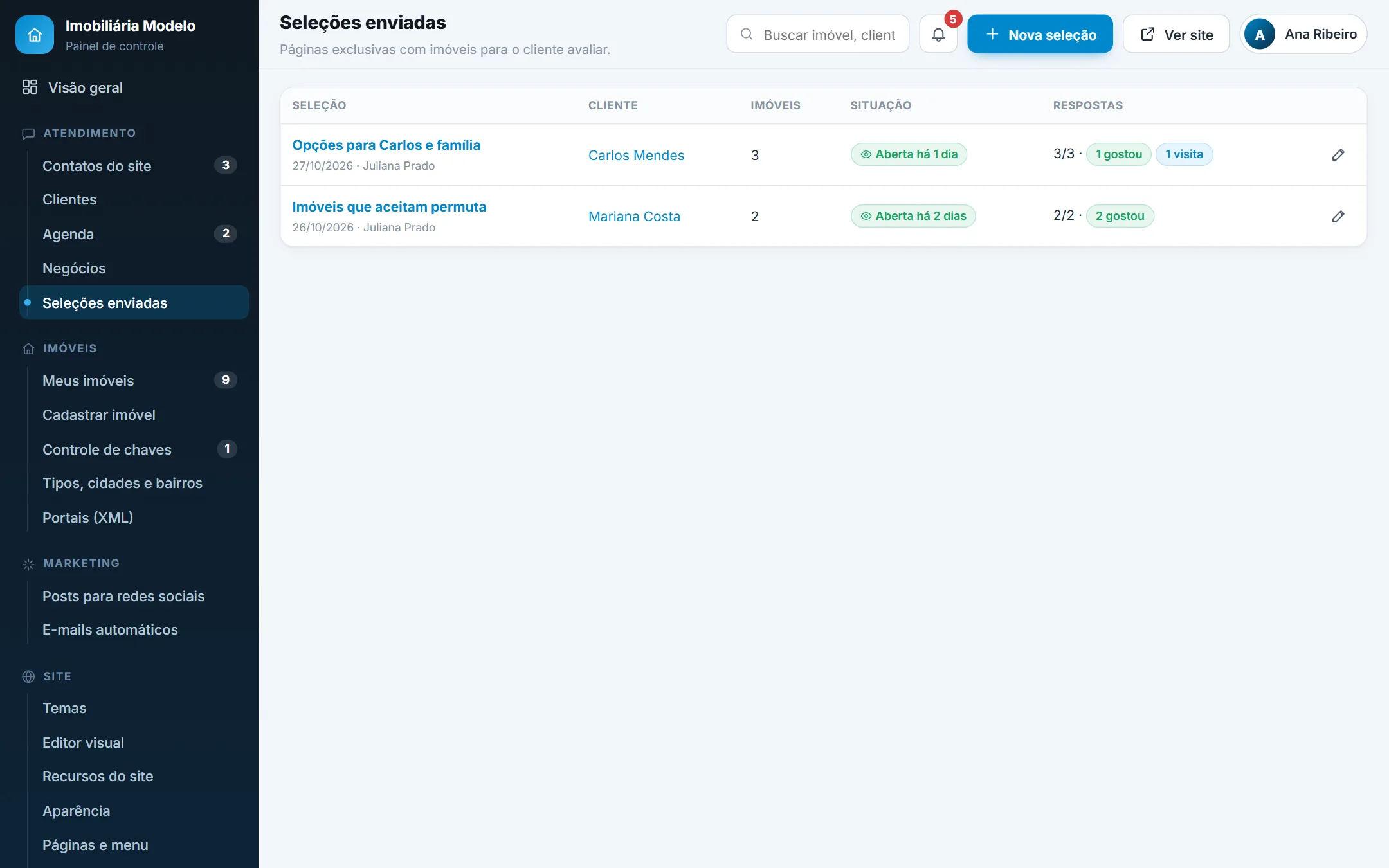Open Portais (XML) page
Screen dimensions: 1389x868
[x=134, y=518]
